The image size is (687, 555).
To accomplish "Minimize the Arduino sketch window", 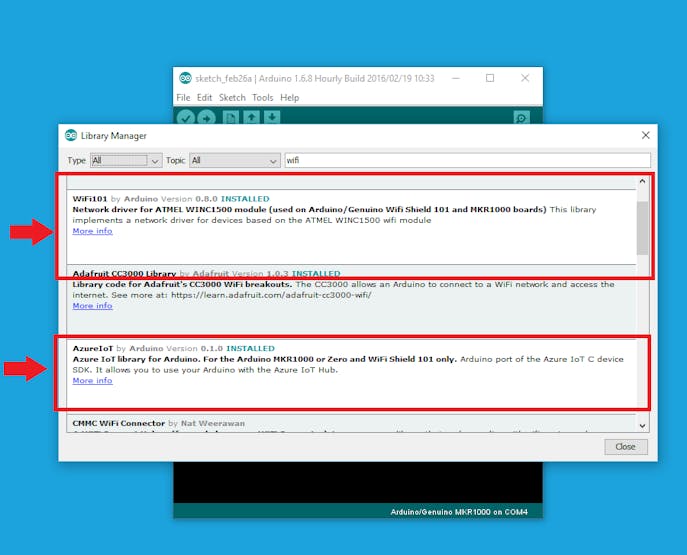I will (x=456, y=78).
